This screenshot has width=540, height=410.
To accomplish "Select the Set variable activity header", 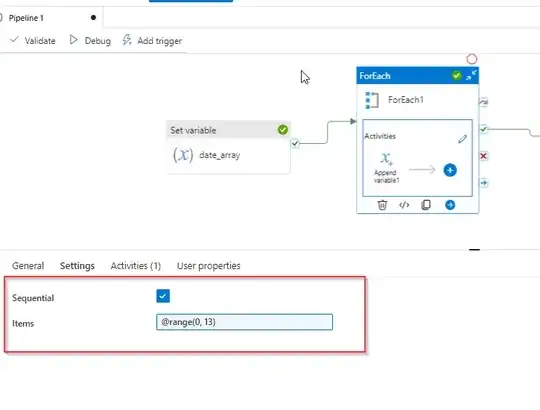I will 228,130.
